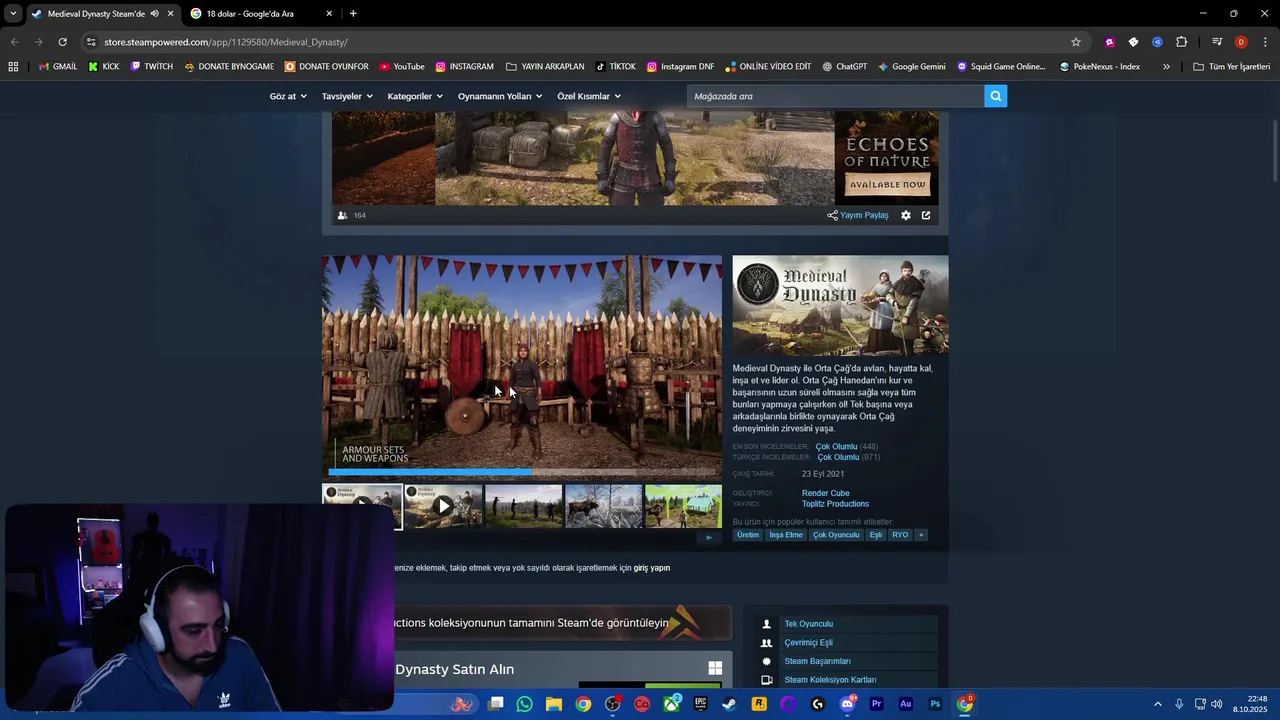The height and width of the screenshot is (720, 1280).
Task: Pop out the broadcast with external icon
Action: click(x=926, y=215)
